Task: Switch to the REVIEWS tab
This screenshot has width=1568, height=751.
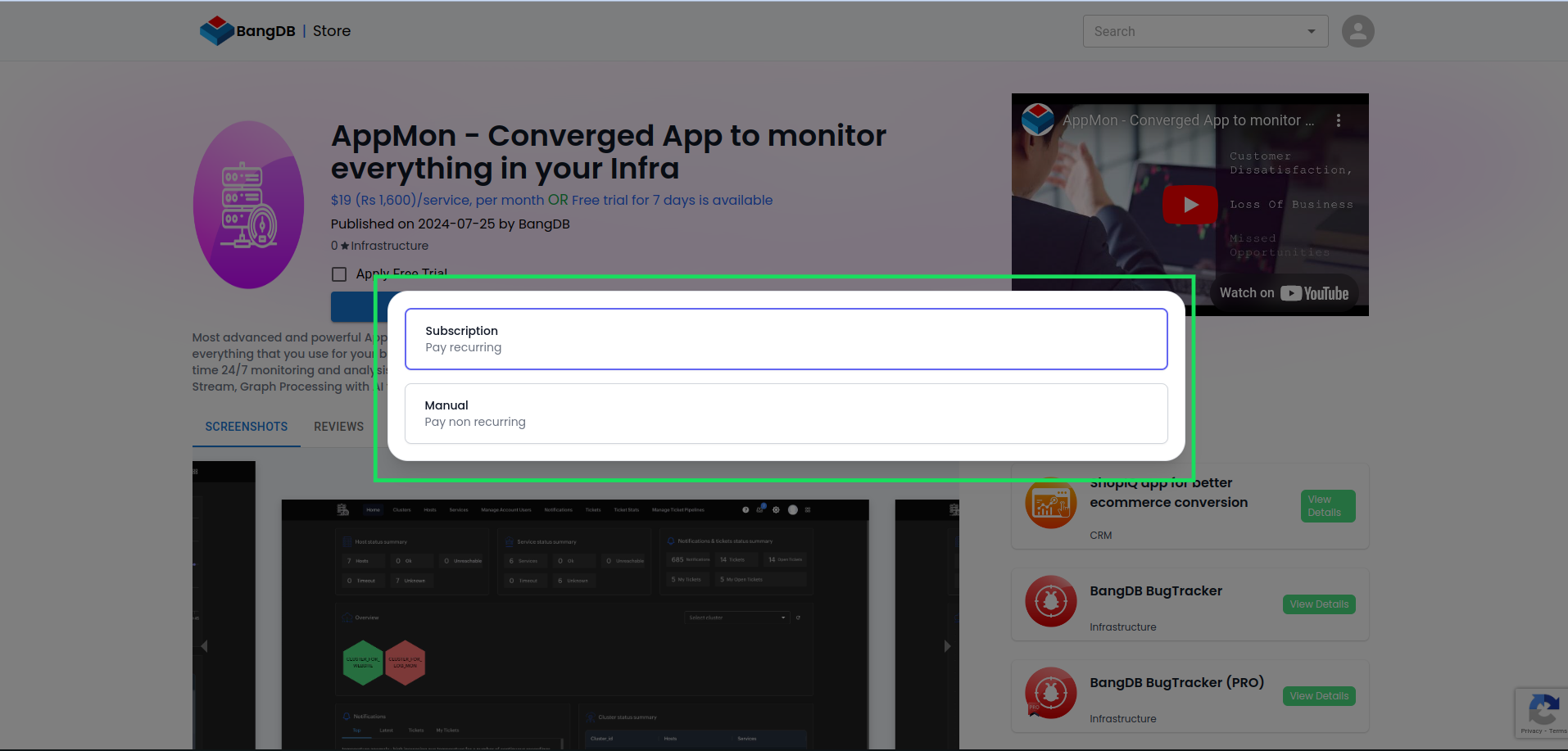Action: click(x=338, y=427)
